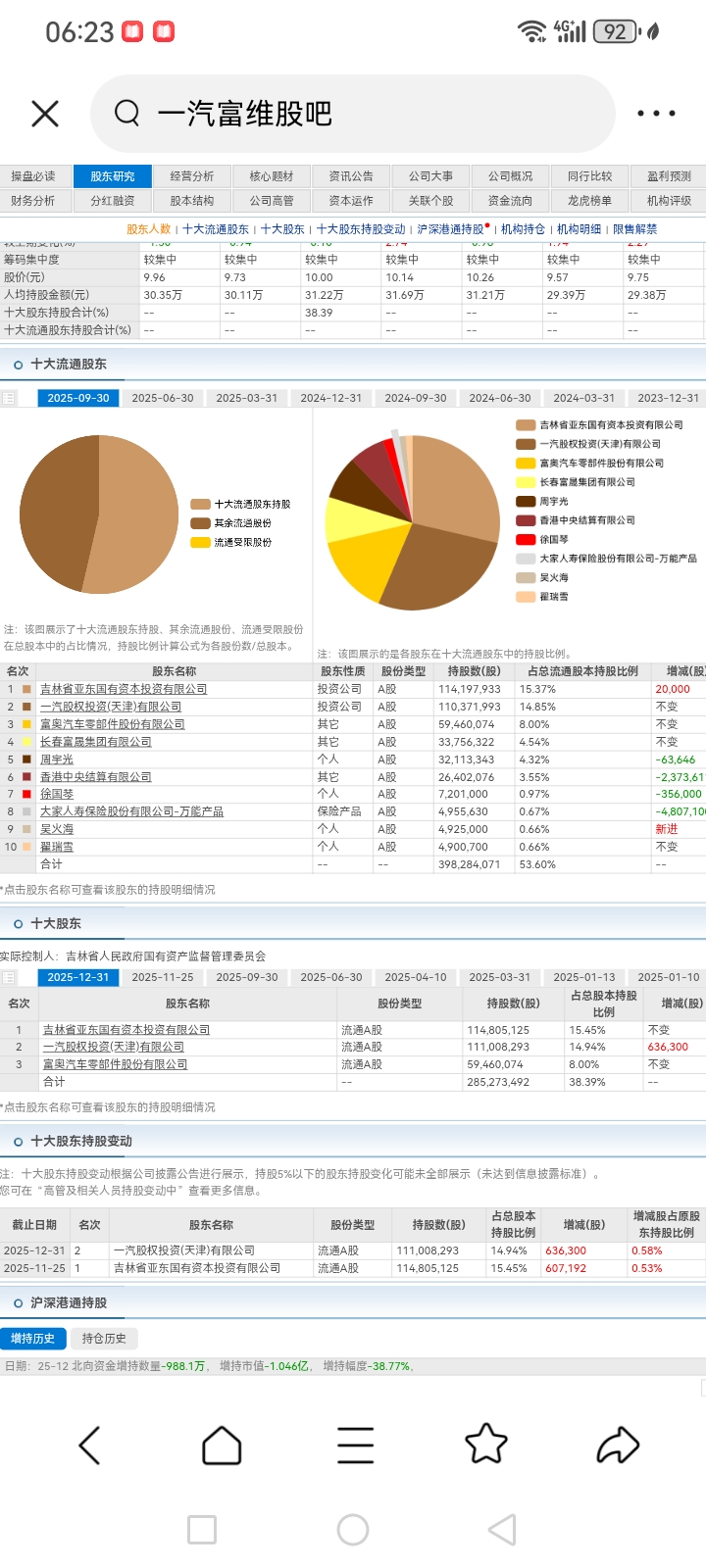Tap the Android recent apps square button
The height and width of the screenshot is (1568, 706).
[202, 1530]
